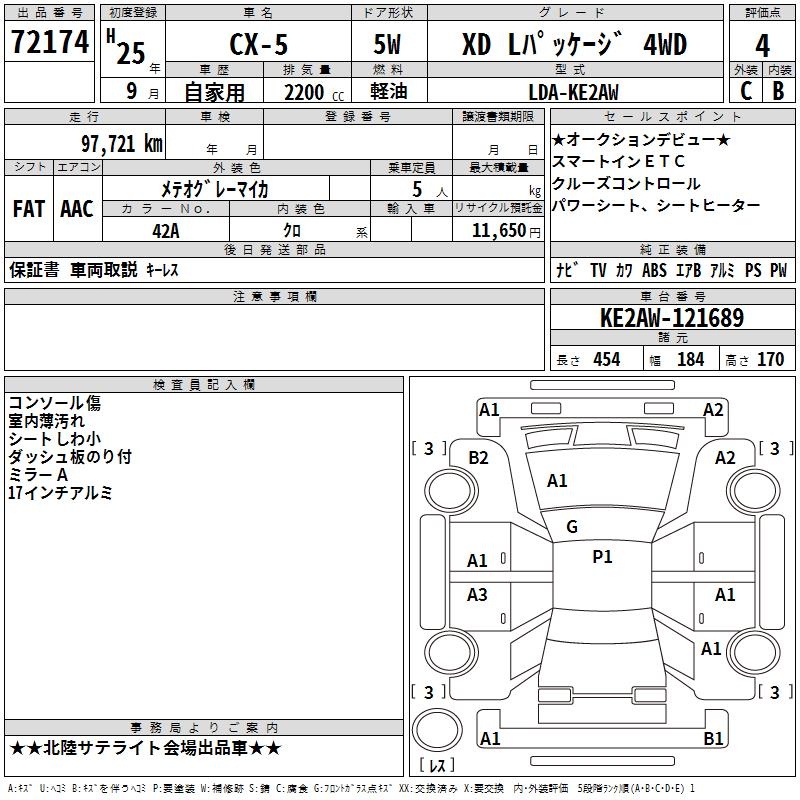Viewport: 800px width, 800px height.
Task: Click the G mark on the windshield
Action: point(572,526)
